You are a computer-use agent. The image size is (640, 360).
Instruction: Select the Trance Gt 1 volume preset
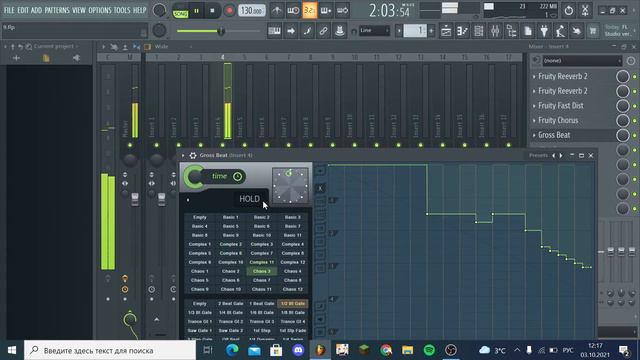tap(200, 322)
